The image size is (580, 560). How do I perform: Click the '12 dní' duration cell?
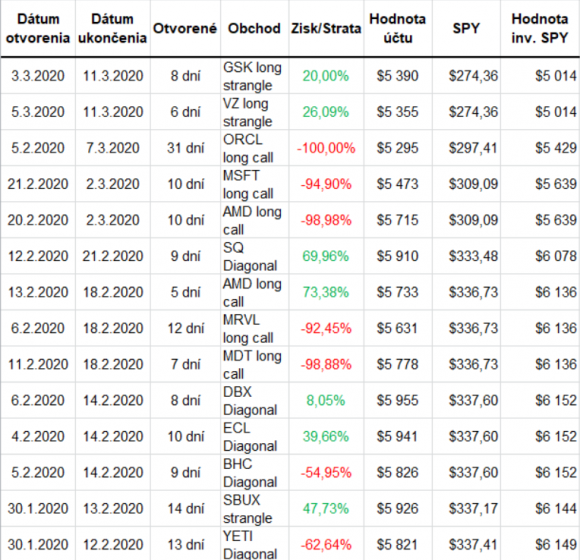click(185, 328)
